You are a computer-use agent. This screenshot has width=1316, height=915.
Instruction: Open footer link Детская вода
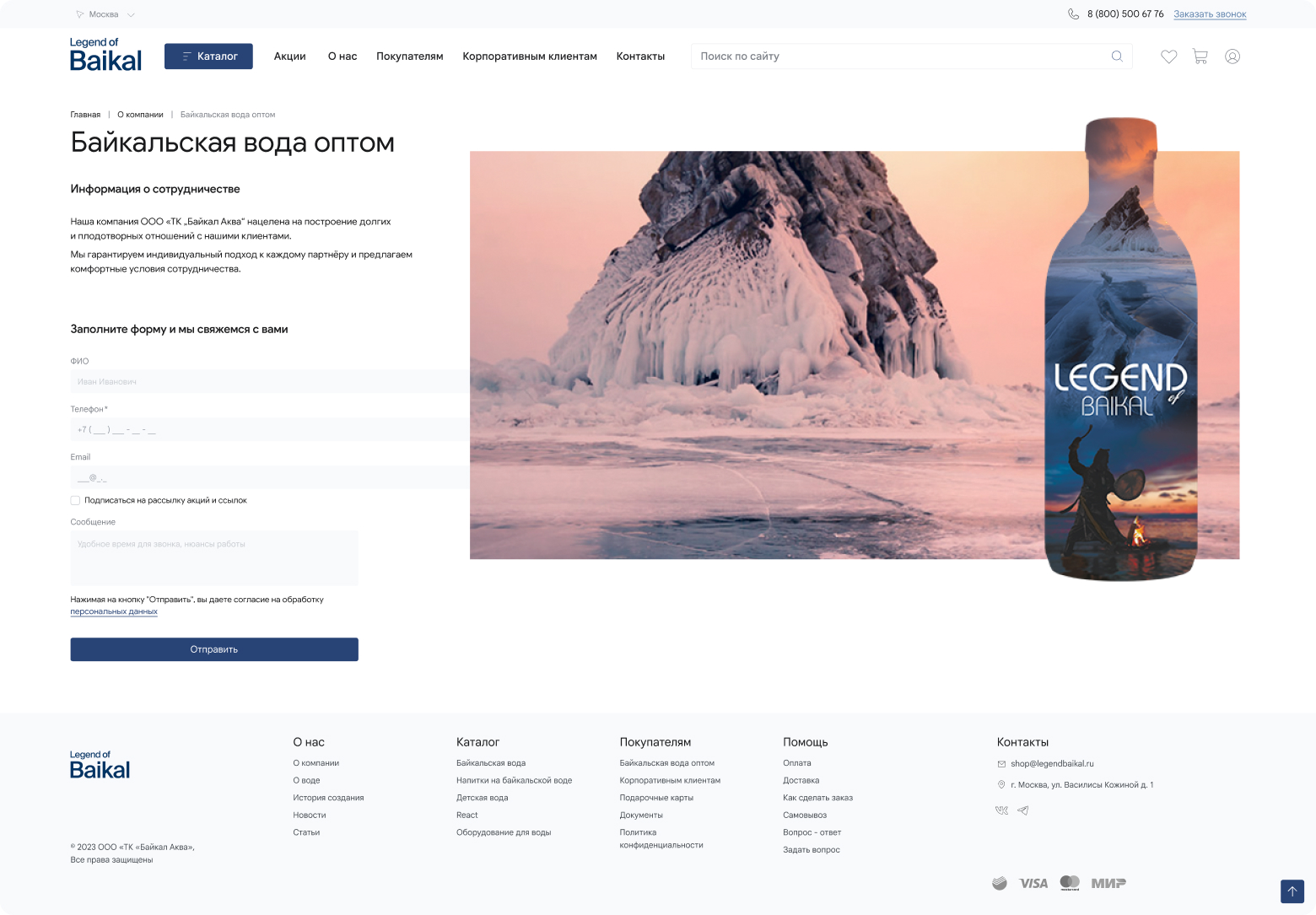483,798
